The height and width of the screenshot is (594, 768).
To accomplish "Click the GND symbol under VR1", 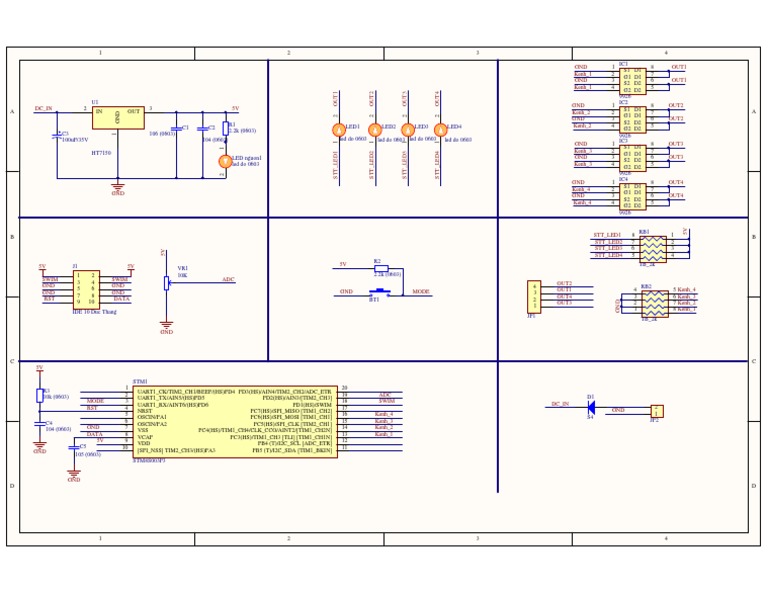I will click(x=167, y=328).
